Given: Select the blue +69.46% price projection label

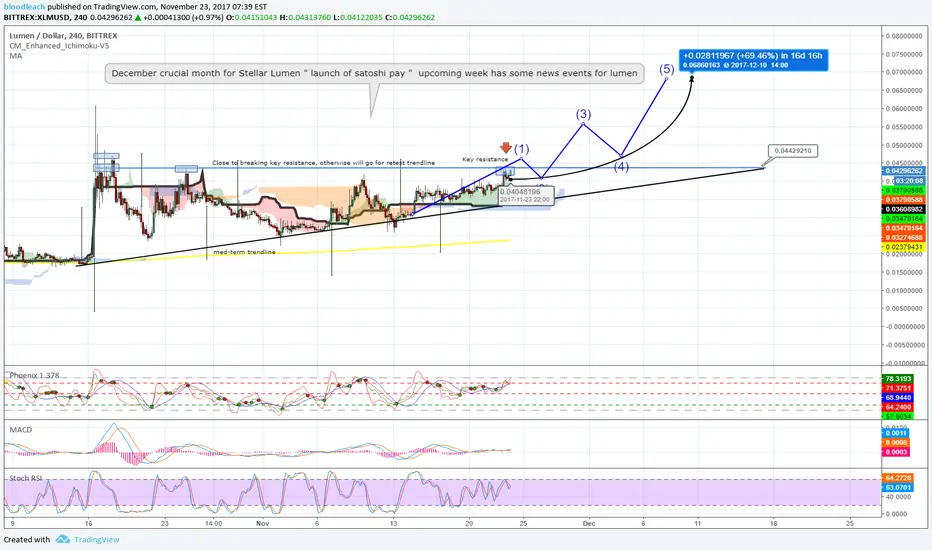Looking at the screenshot, I should click(x=752, y=59).
